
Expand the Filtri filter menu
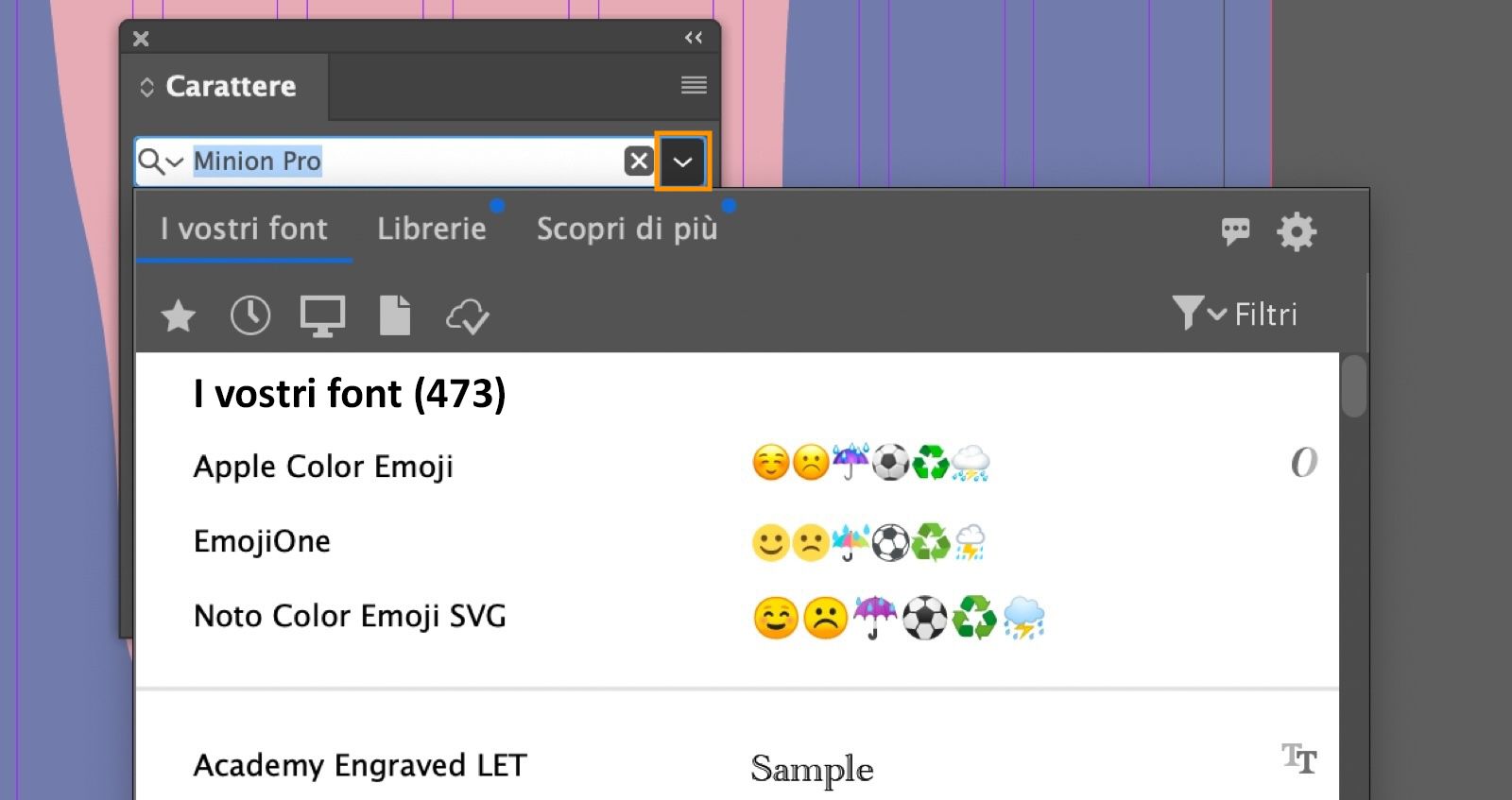pyautogui.click(x=1235, y=314)
